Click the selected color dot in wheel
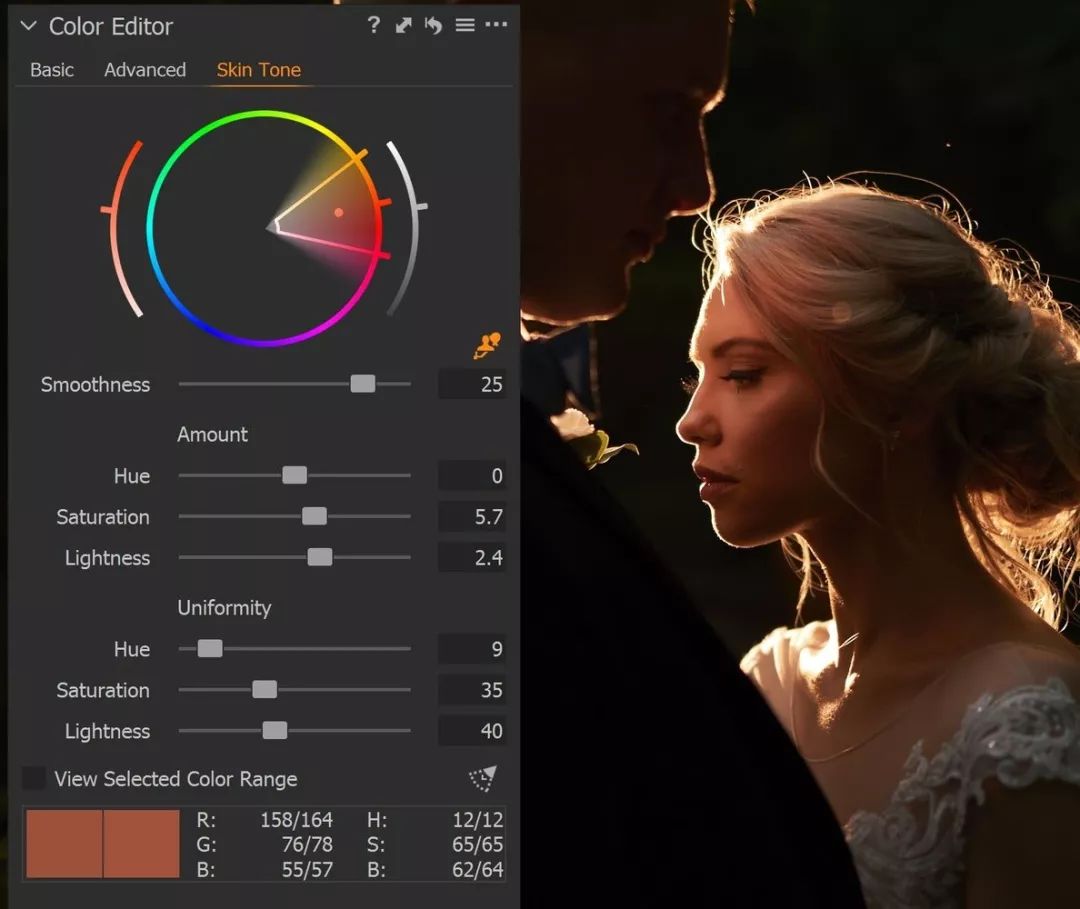The image size is (1080, 909). [339, 213]
